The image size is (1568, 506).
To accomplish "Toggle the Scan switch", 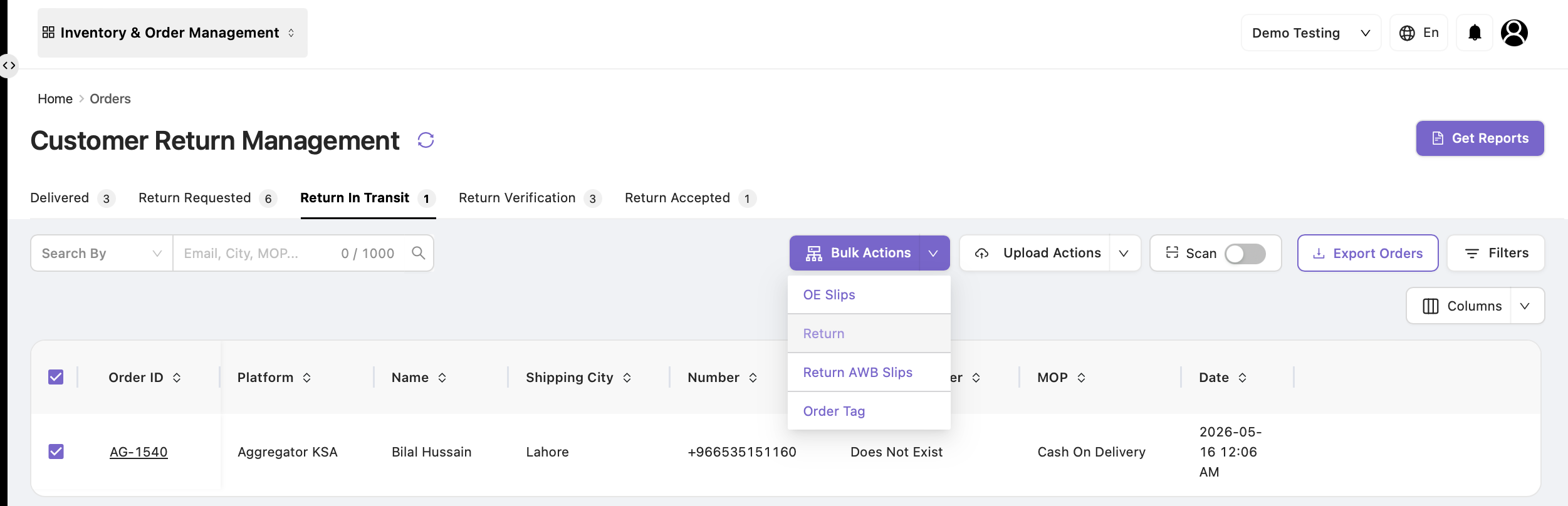I will click(x=1245, y=254).
